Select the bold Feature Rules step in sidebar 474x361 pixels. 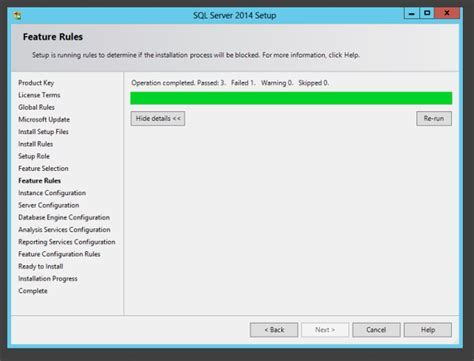tap(39, 181)
